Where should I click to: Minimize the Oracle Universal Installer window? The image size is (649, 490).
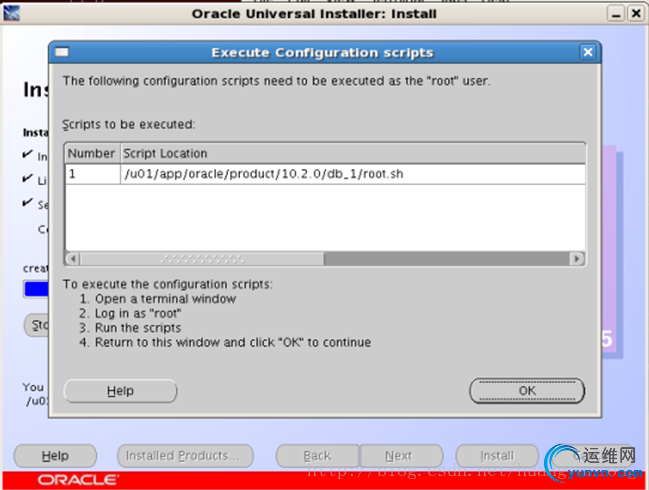[616, 14]
